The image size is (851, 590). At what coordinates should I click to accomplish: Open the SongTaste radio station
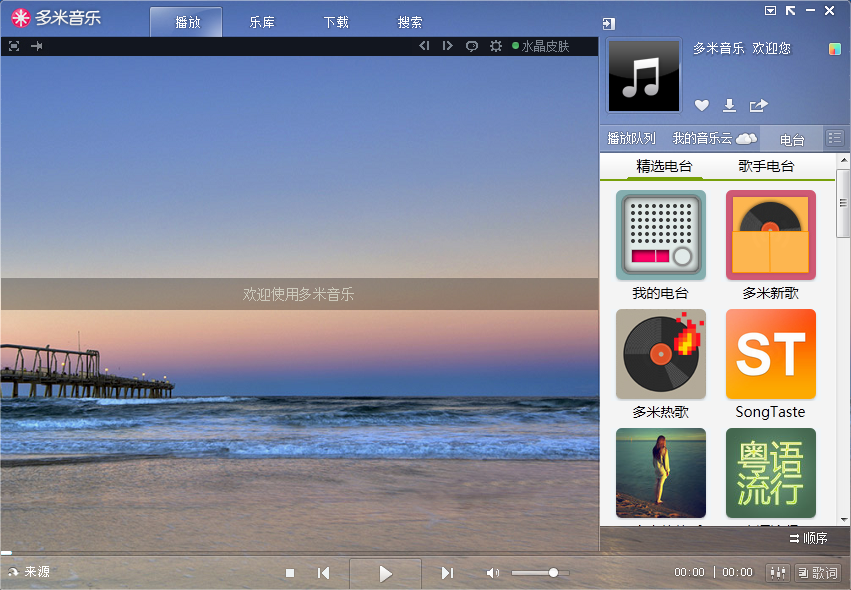click(x=770, y=354)
